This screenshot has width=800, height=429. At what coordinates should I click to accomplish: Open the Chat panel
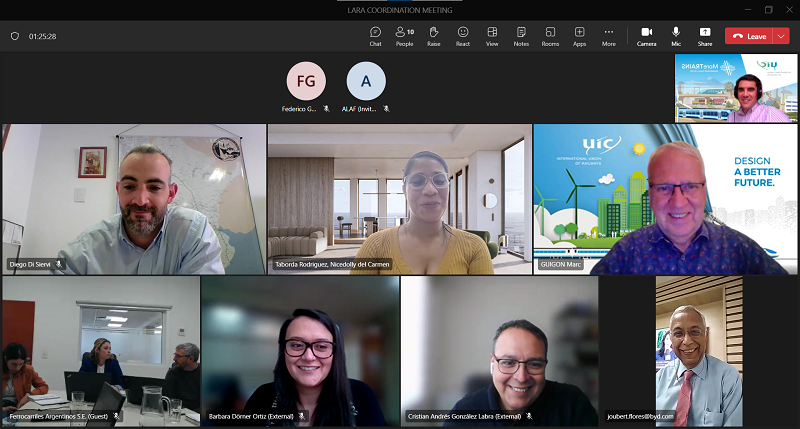coord(375,35)
